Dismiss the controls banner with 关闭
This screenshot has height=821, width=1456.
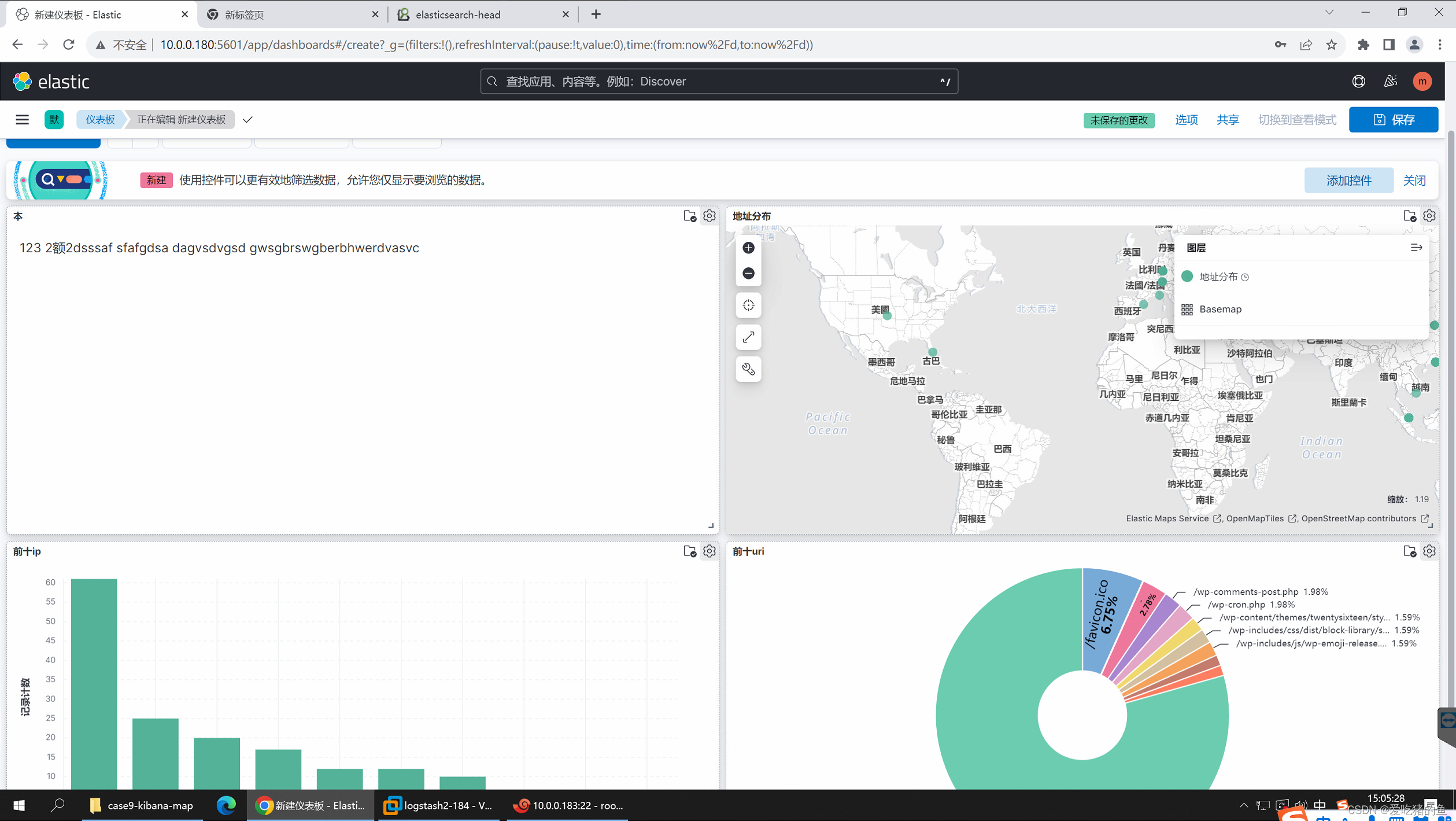point(1414,181)
